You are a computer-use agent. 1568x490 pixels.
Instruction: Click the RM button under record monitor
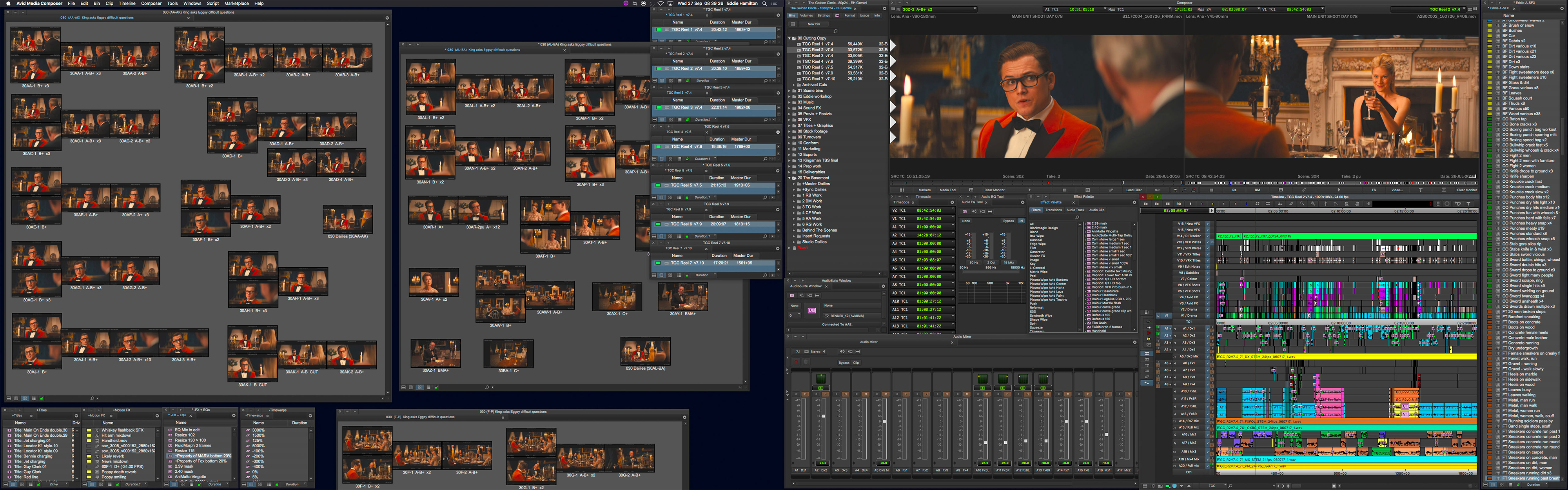pyautogui.click(x=1257, y=190)
